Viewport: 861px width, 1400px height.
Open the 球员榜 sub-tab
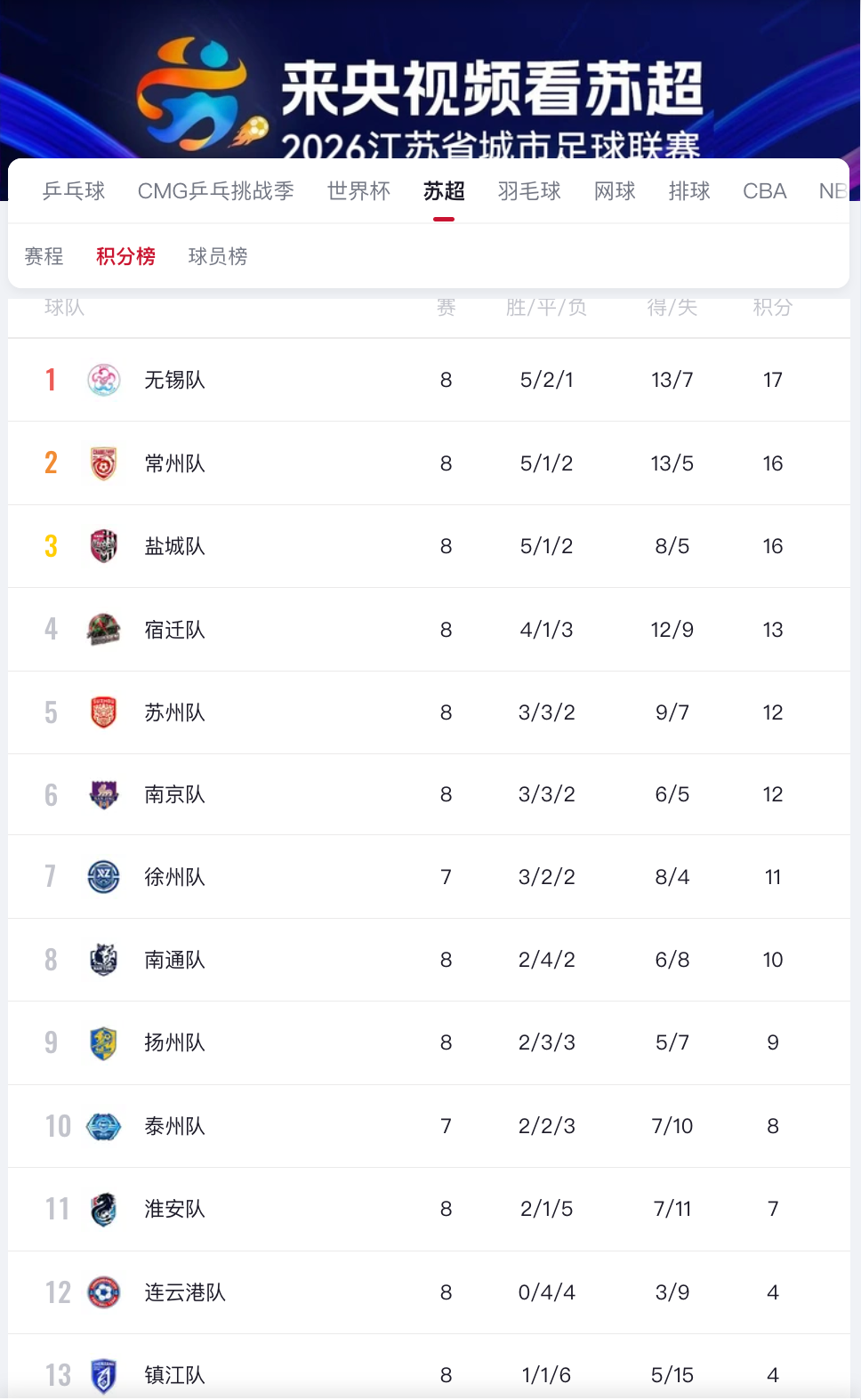218,256
